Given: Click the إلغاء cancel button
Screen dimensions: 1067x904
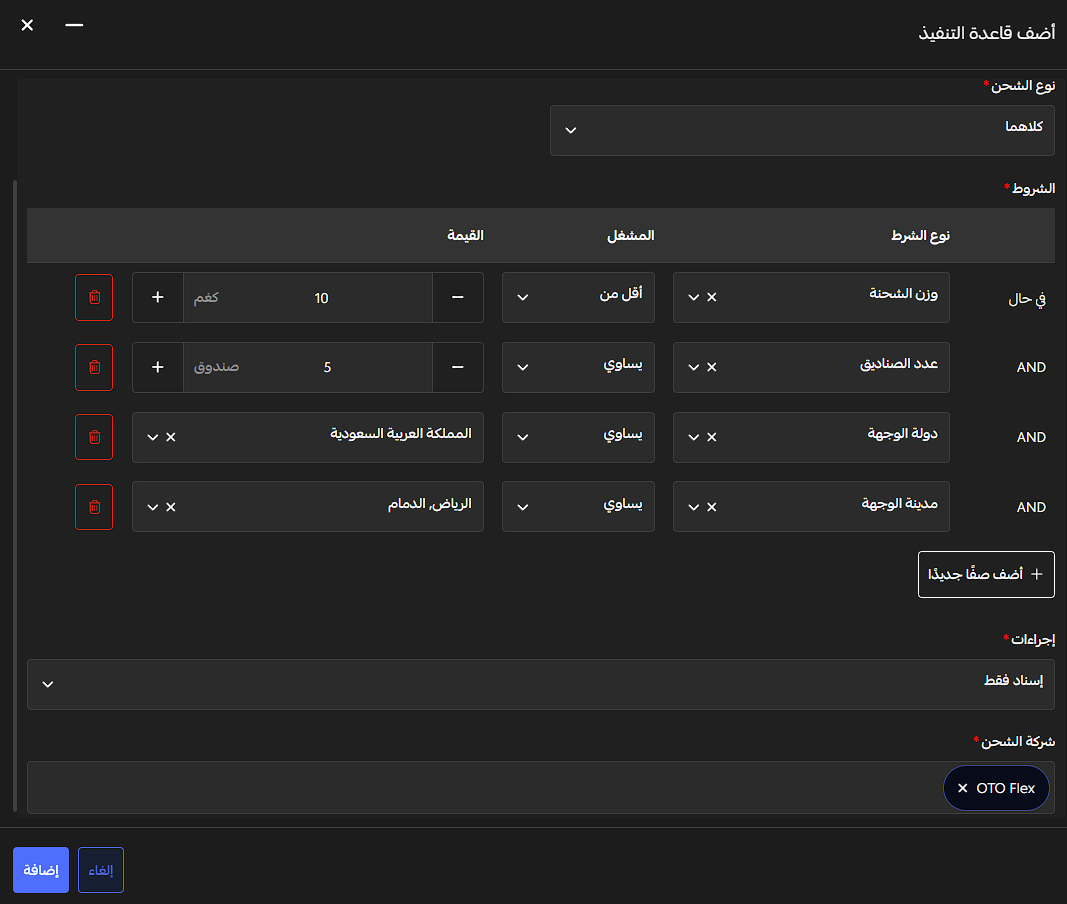Looking at the screenshot, I should point(101,870).
